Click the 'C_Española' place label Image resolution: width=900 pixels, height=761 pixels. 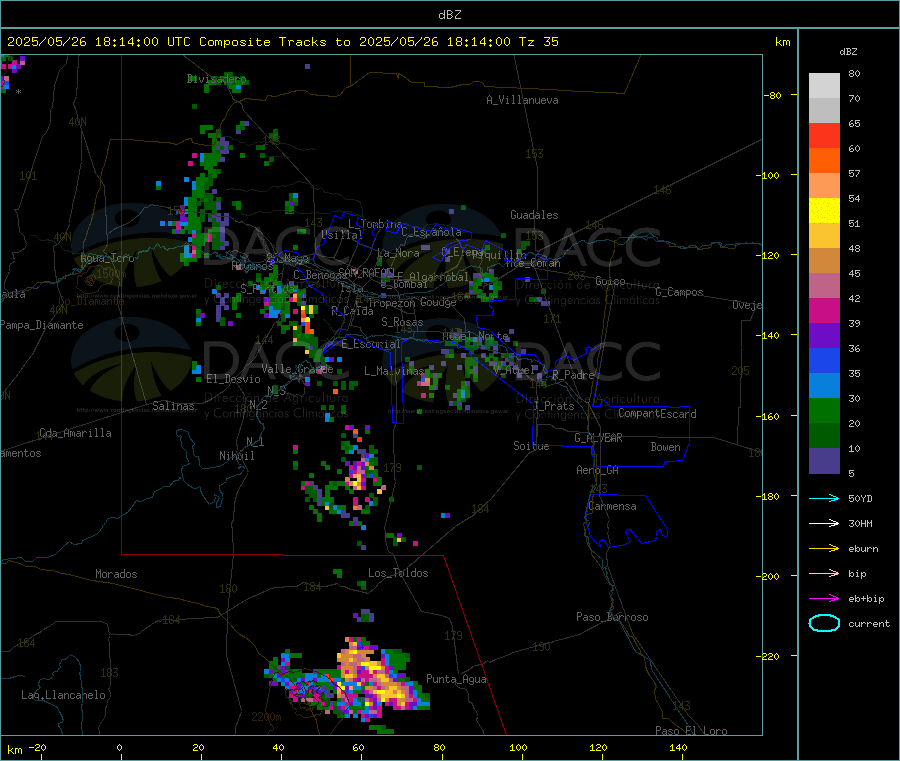click(x=431, y=232)
